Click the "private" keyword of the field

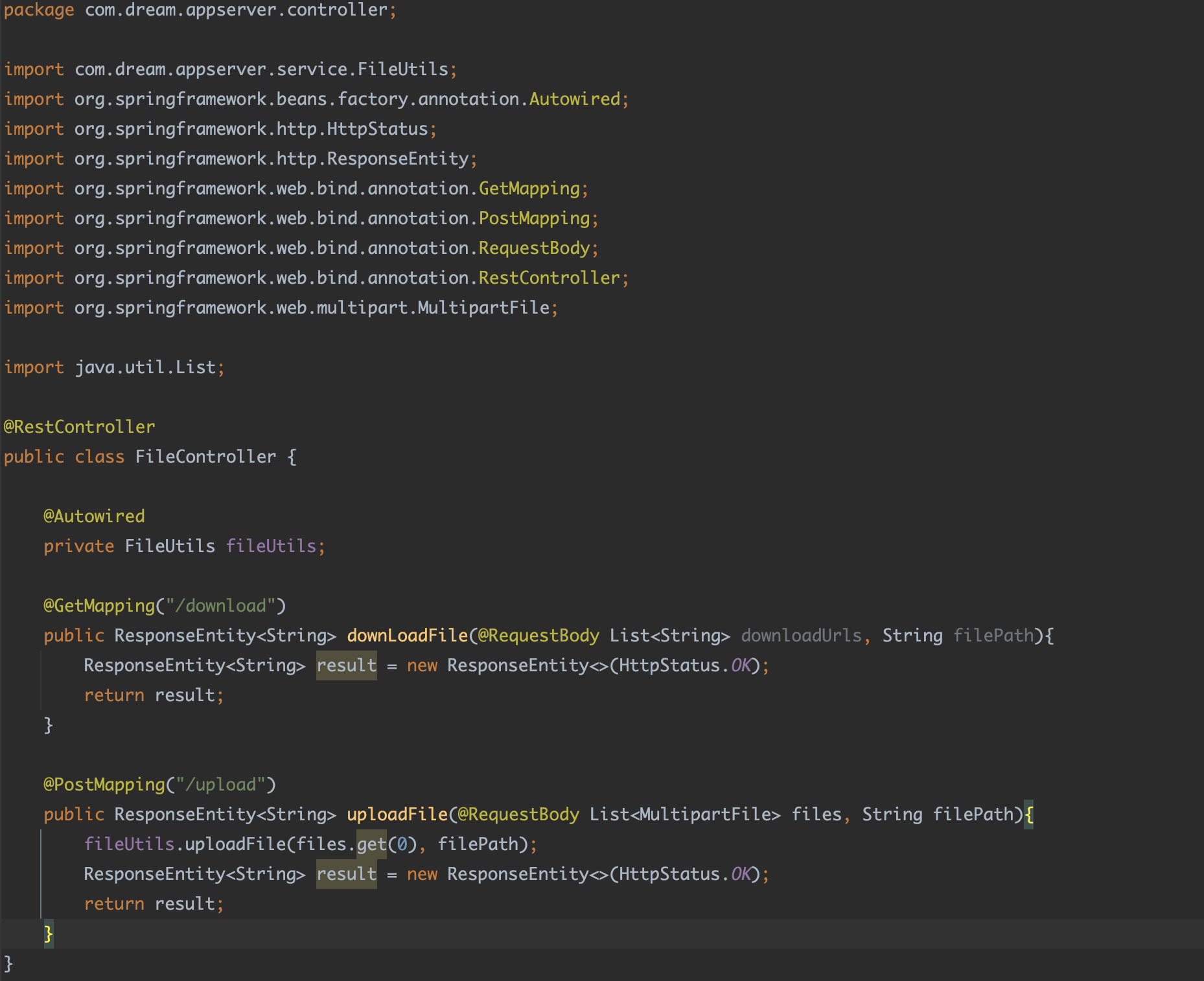point(79,546)
